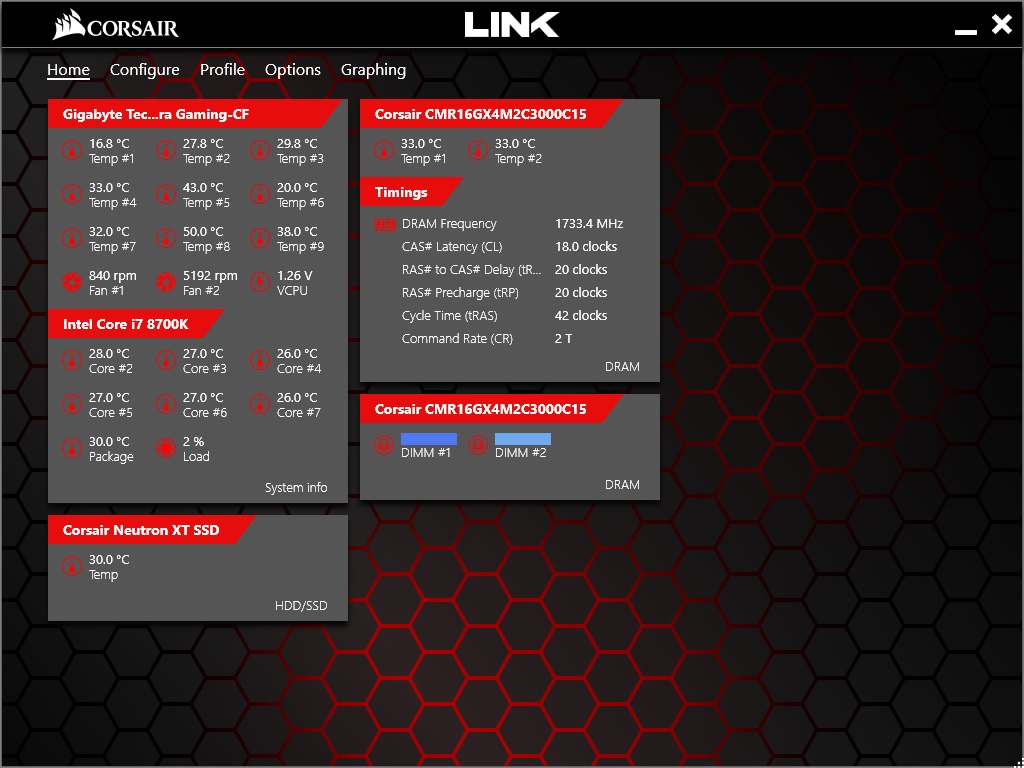Select the Fan #1 fan icon

tap(72, 283)
